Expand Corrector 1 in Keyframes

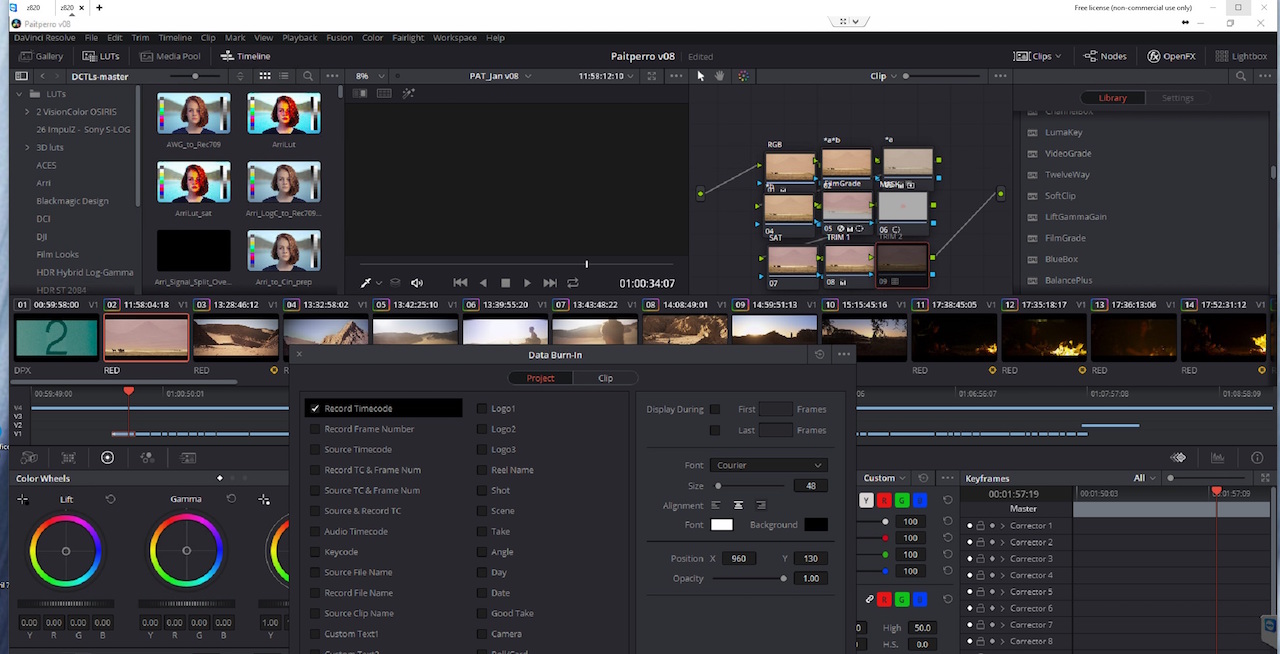[1002, 526]
